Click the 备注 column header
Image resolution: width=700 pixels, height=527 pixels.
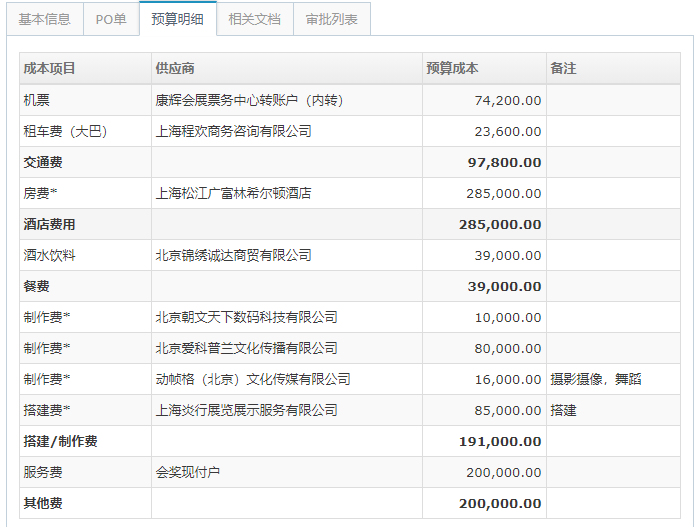point(563,68)
